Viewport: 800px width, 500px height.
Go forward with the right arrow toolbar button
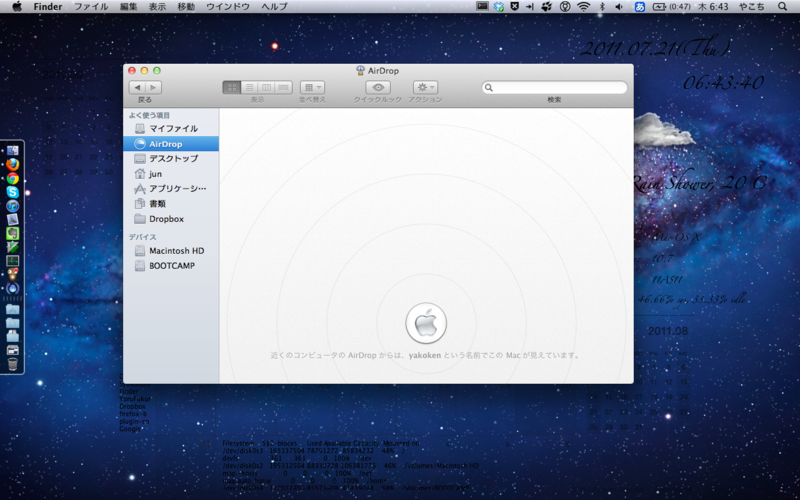pyautogui.click(x=154, y=87)
